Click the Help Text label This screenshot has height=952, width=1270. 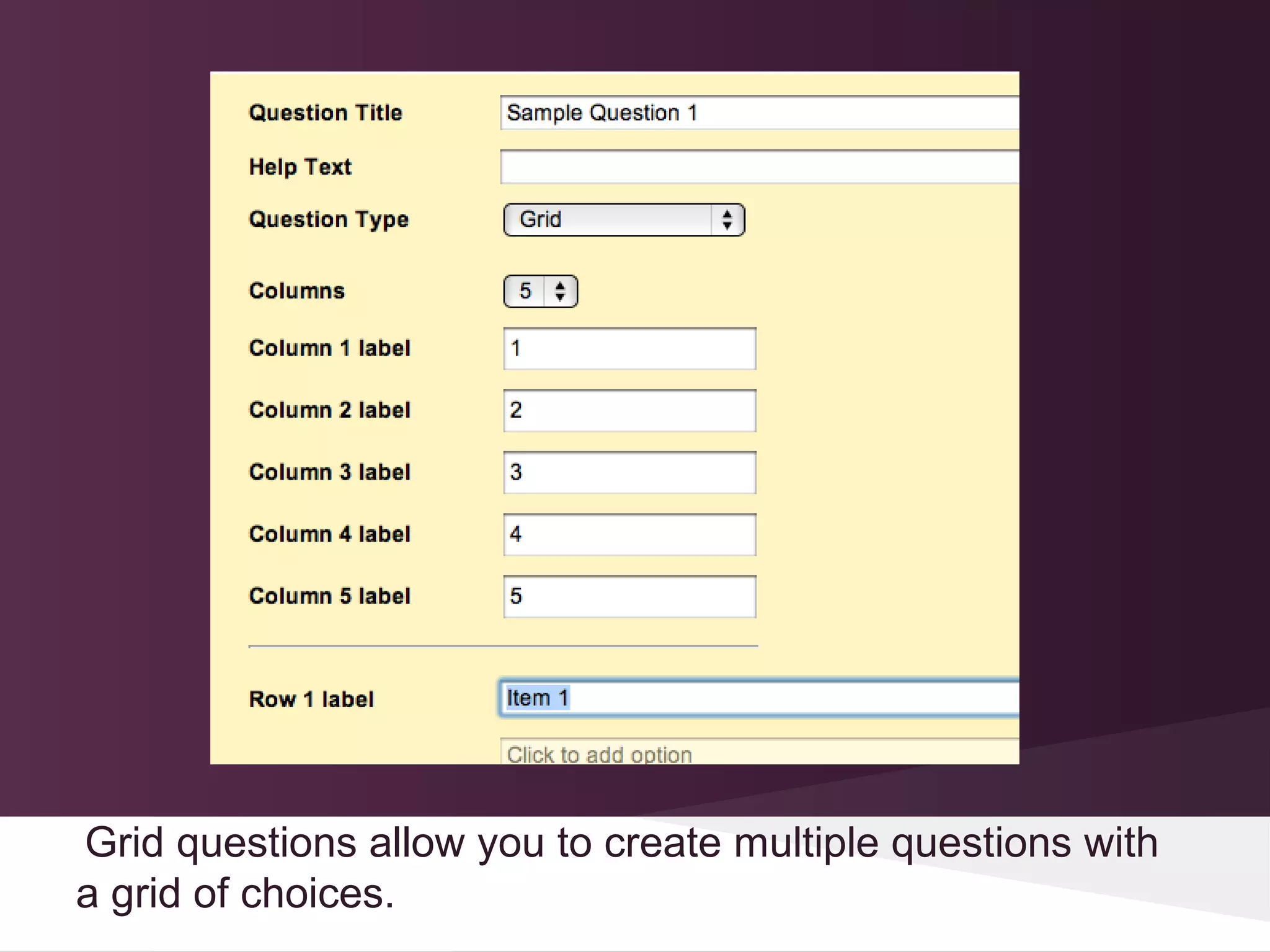(300, 167)
